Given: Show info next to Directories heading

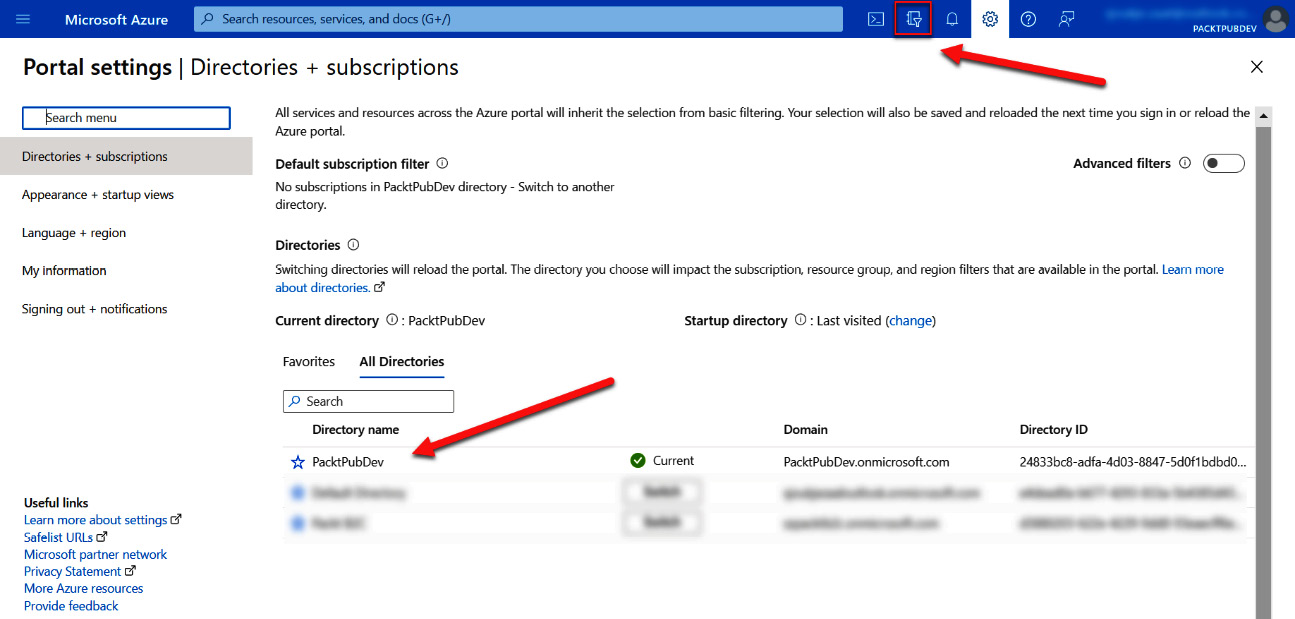Looking at the screenshot, I should 353,245.
